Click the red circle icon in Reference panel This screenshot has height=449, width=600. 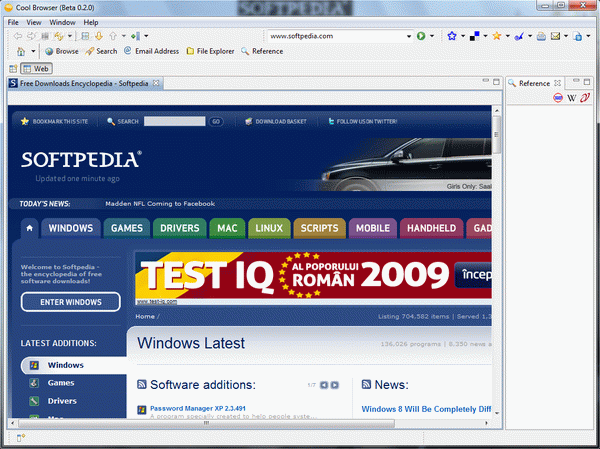(558, 98)
